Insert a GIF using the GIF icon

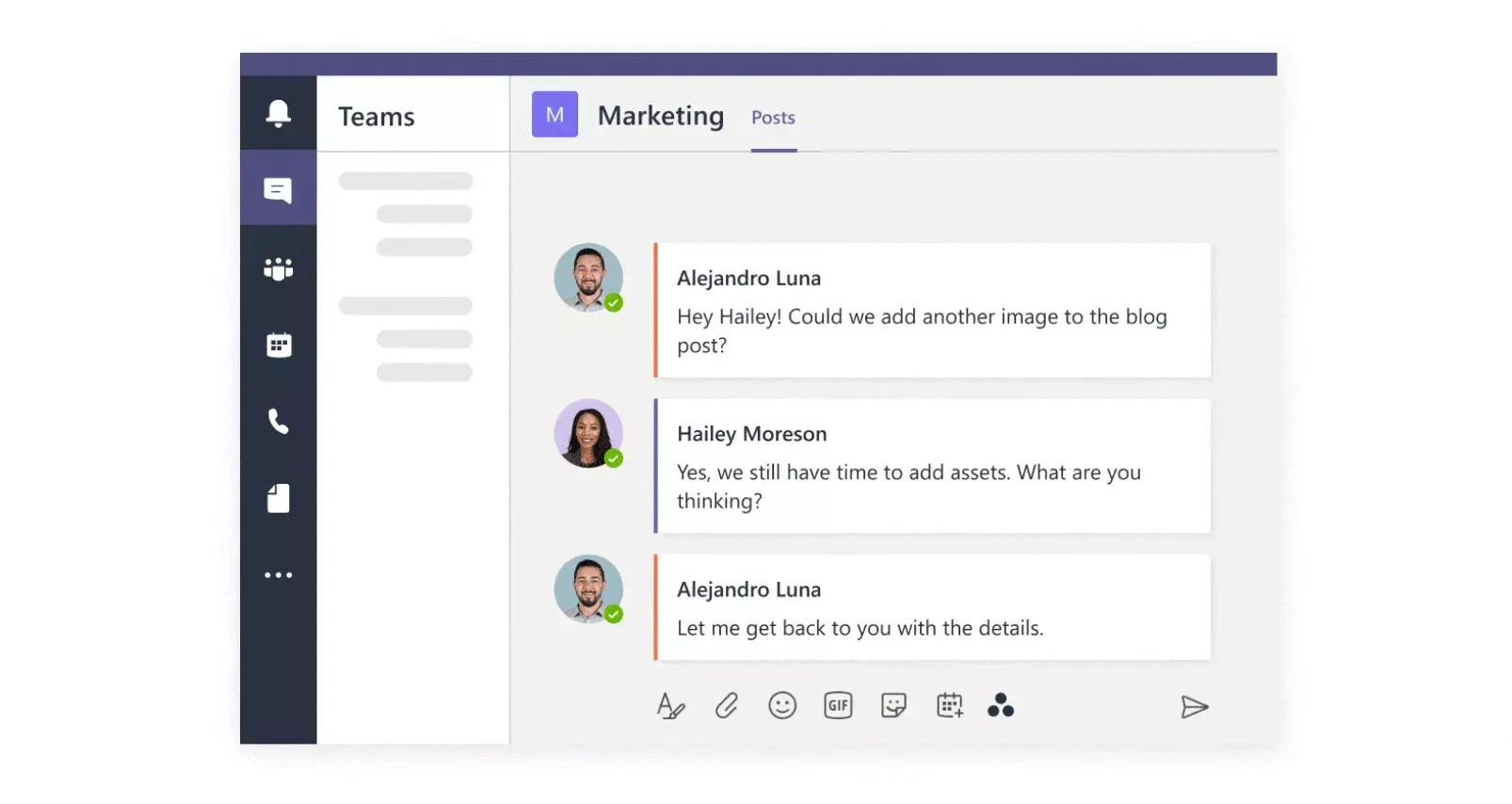tap(838, 705)
